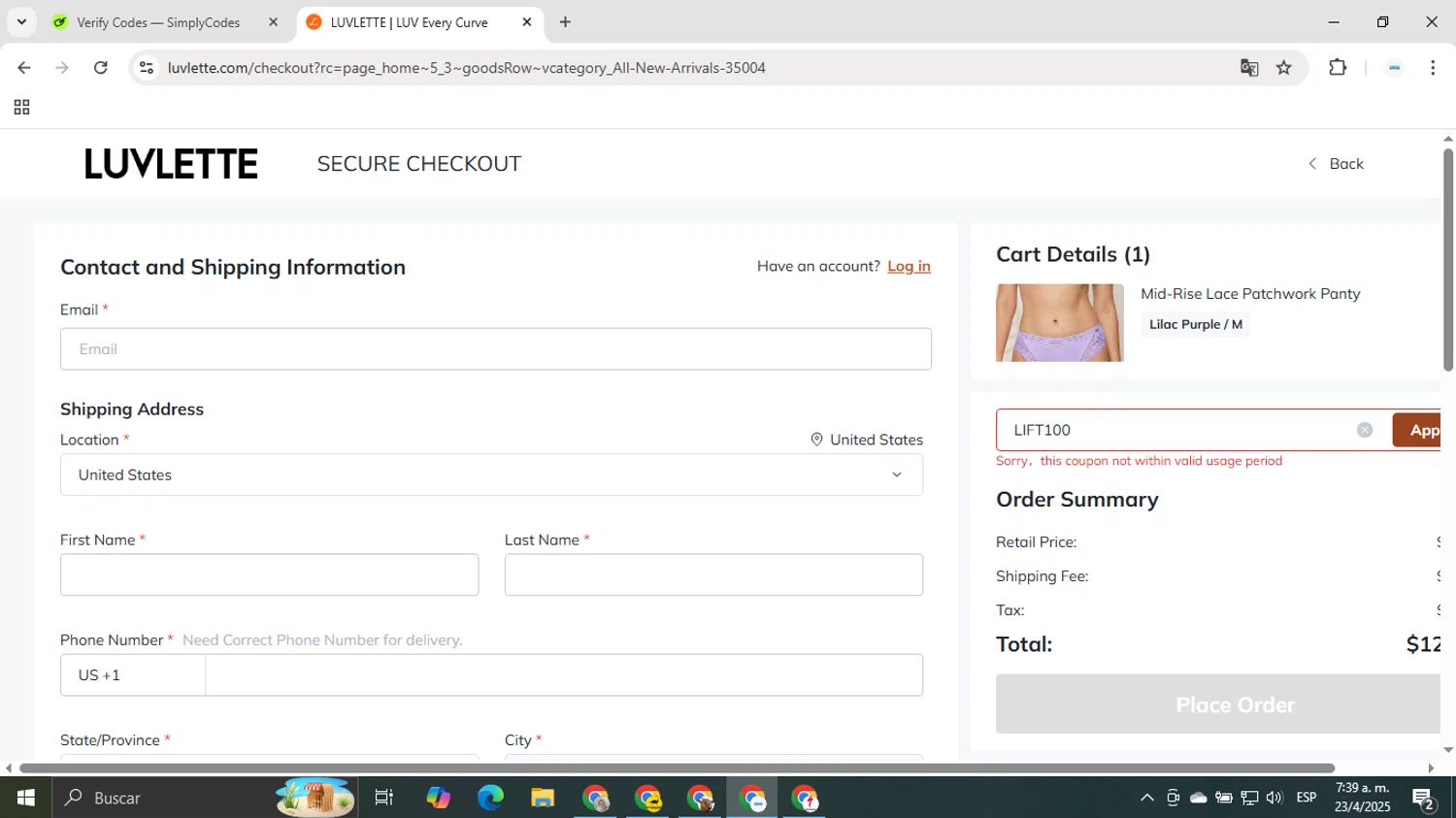This screenshot has height=818, width=1456.
Task: Open the tab search dropdown arrow
Action: tap(21, 21)
